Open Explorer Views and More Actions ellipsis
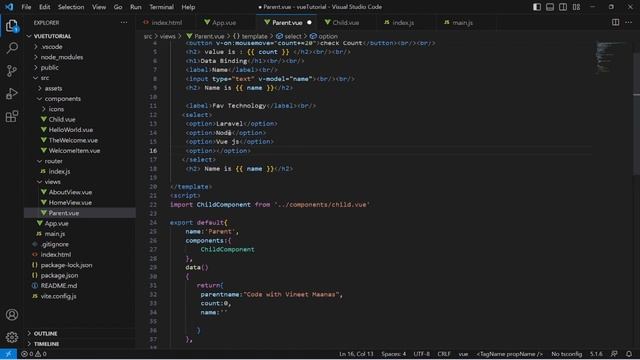Image resolution: width=640 pixels, height=360 pixels. click(x=124, y=22)
